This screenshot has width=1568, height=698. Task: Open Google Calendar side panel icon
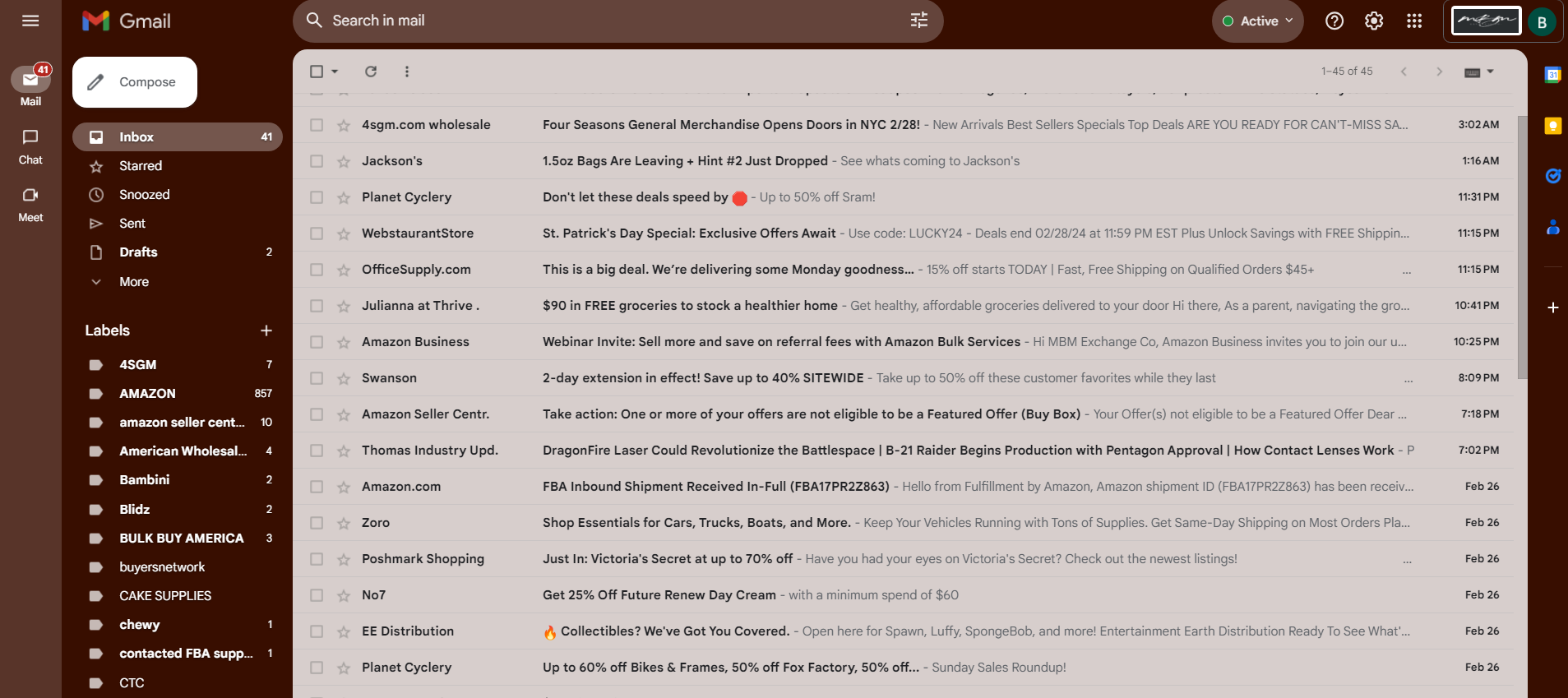[1552, 75]
